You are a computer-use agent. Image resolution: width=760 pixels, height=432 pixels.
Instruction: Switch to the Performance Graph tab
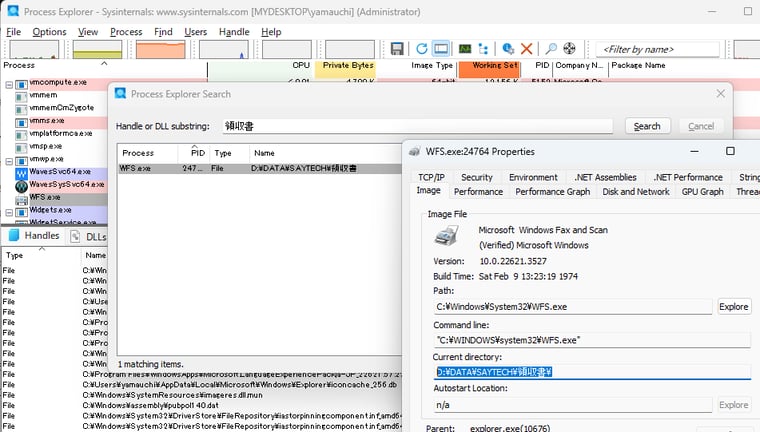click(x=553, y=192)
